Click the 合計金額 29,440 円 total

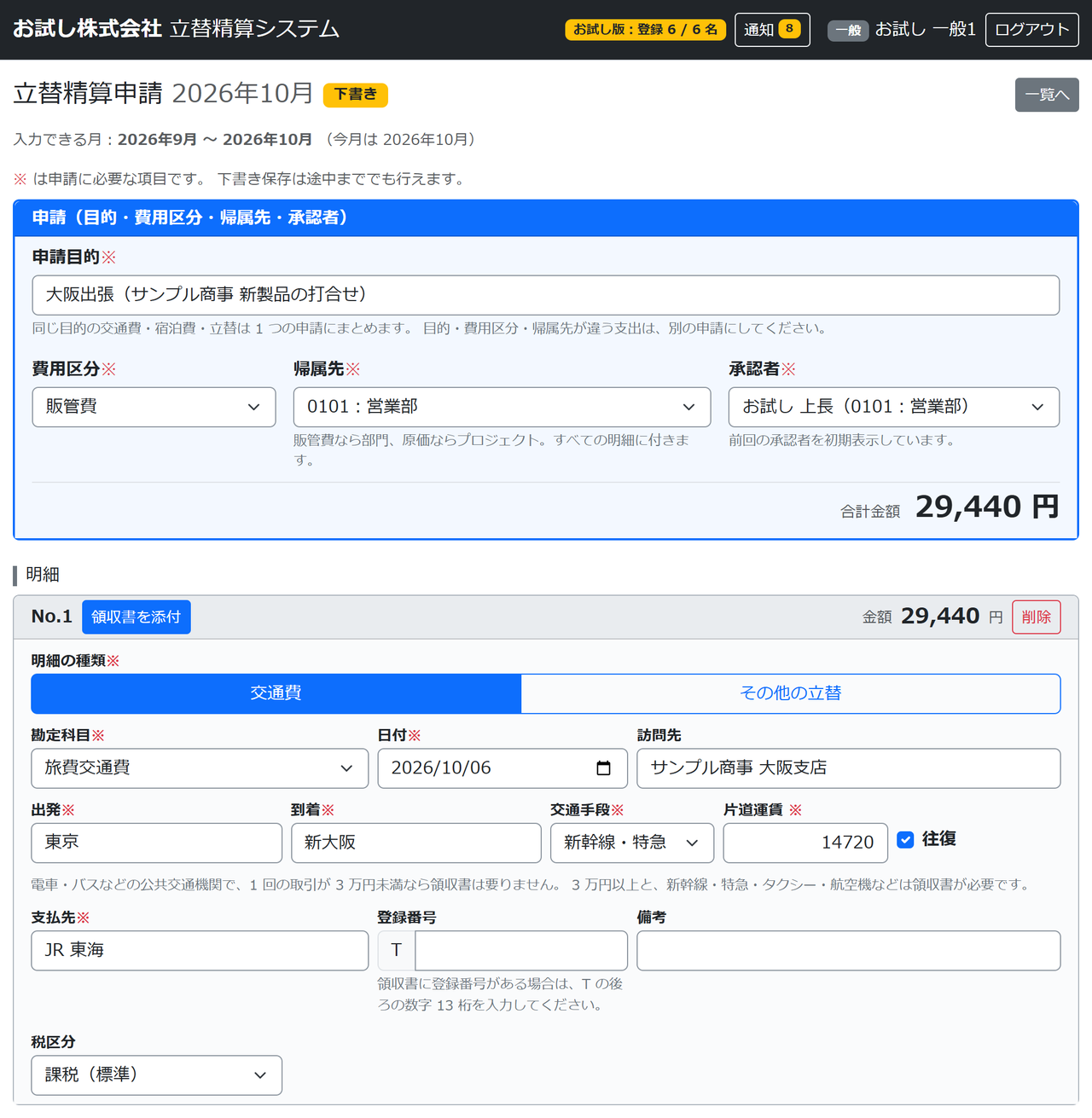pyautogui.click(x=950, y=507)
